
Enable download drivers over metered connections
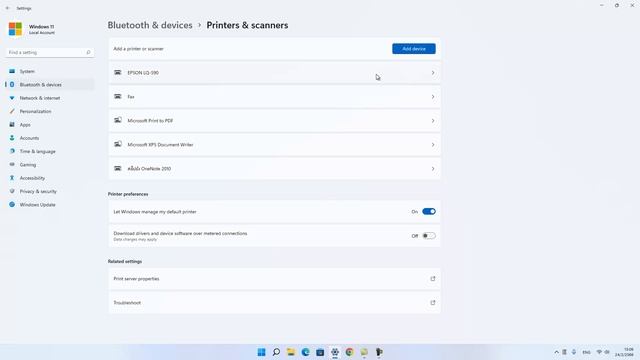coord(429,236)
